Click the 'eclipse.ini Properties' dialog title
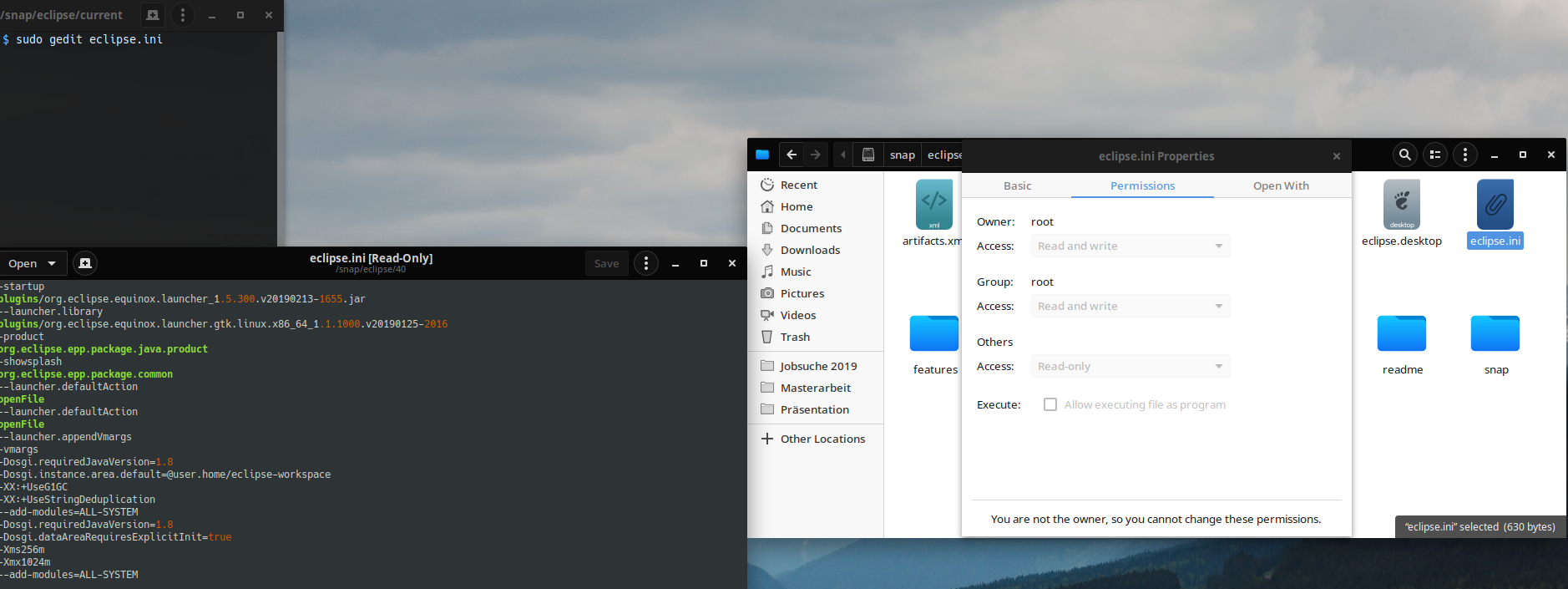 click(1156, 156)
